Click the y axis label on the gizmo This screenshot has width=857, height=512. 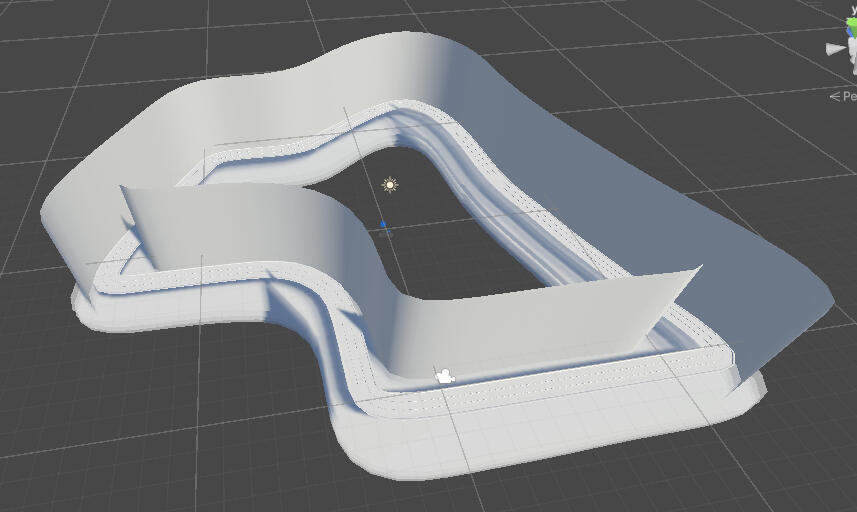point(853,10)
